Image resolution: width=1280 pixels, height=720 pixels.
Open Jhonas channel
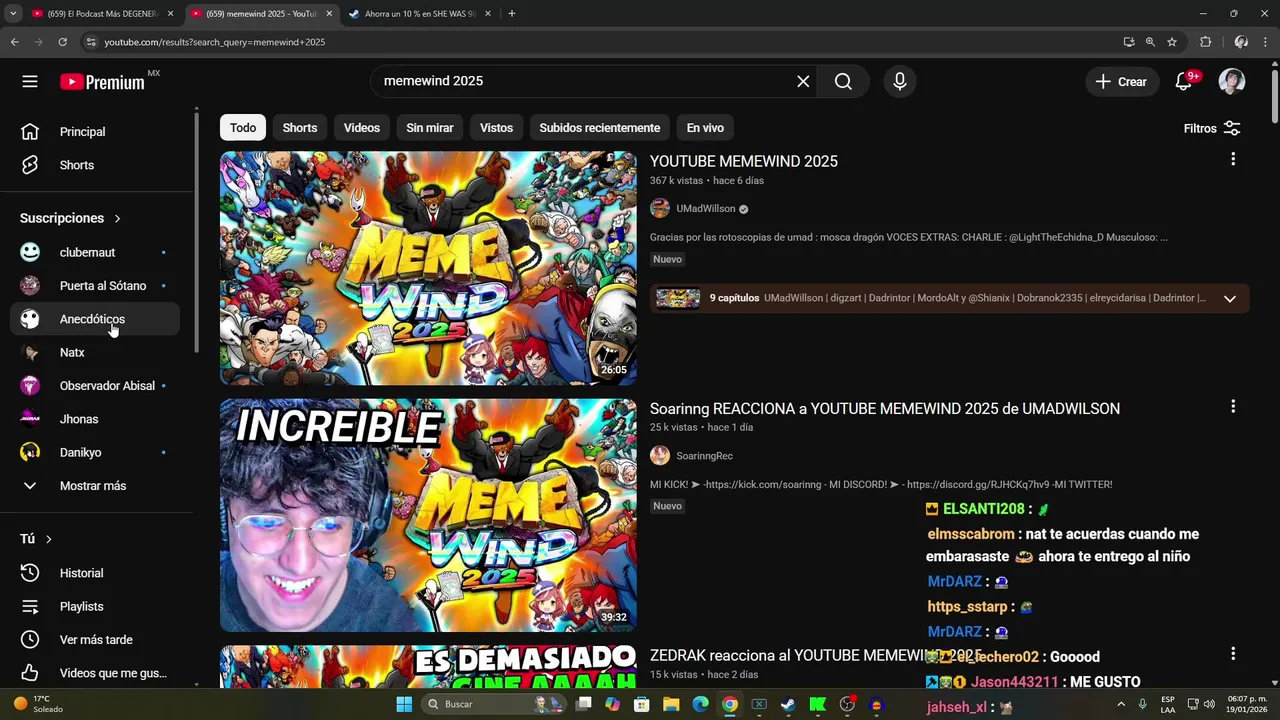click(95, 419)
